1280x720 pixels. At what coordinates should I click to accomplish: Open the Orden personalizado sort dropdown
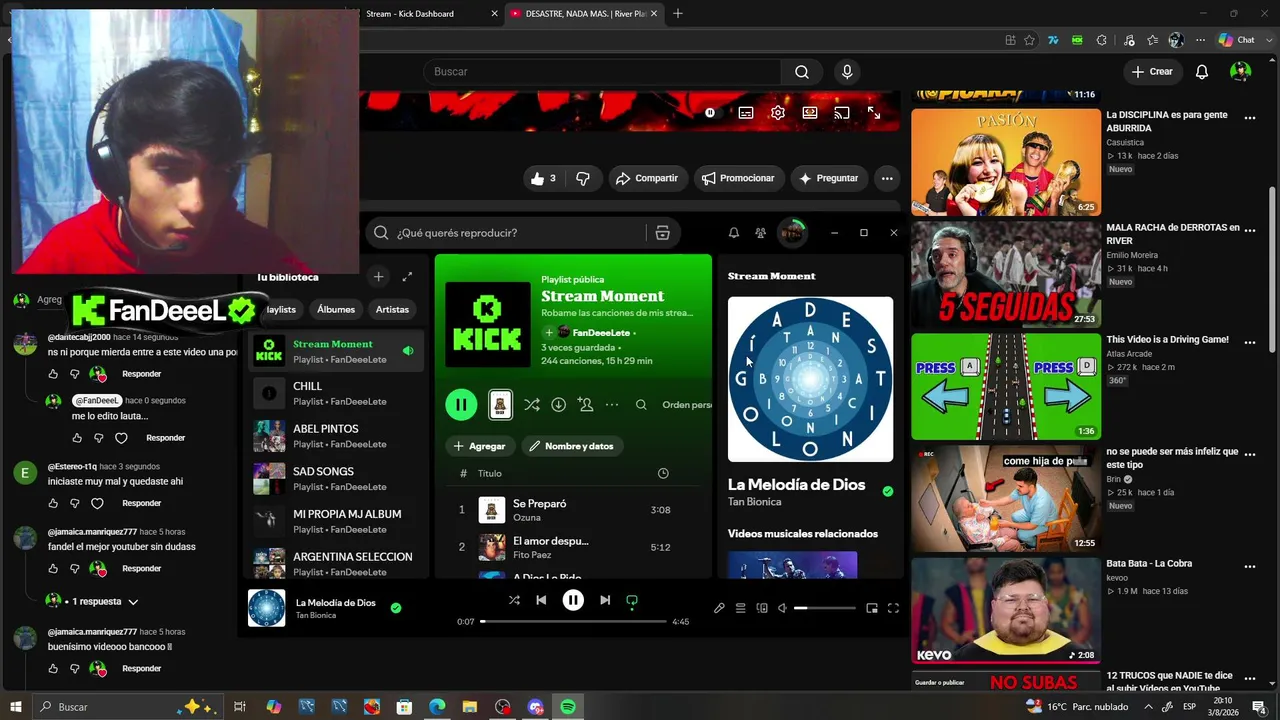tap(687, 405)
